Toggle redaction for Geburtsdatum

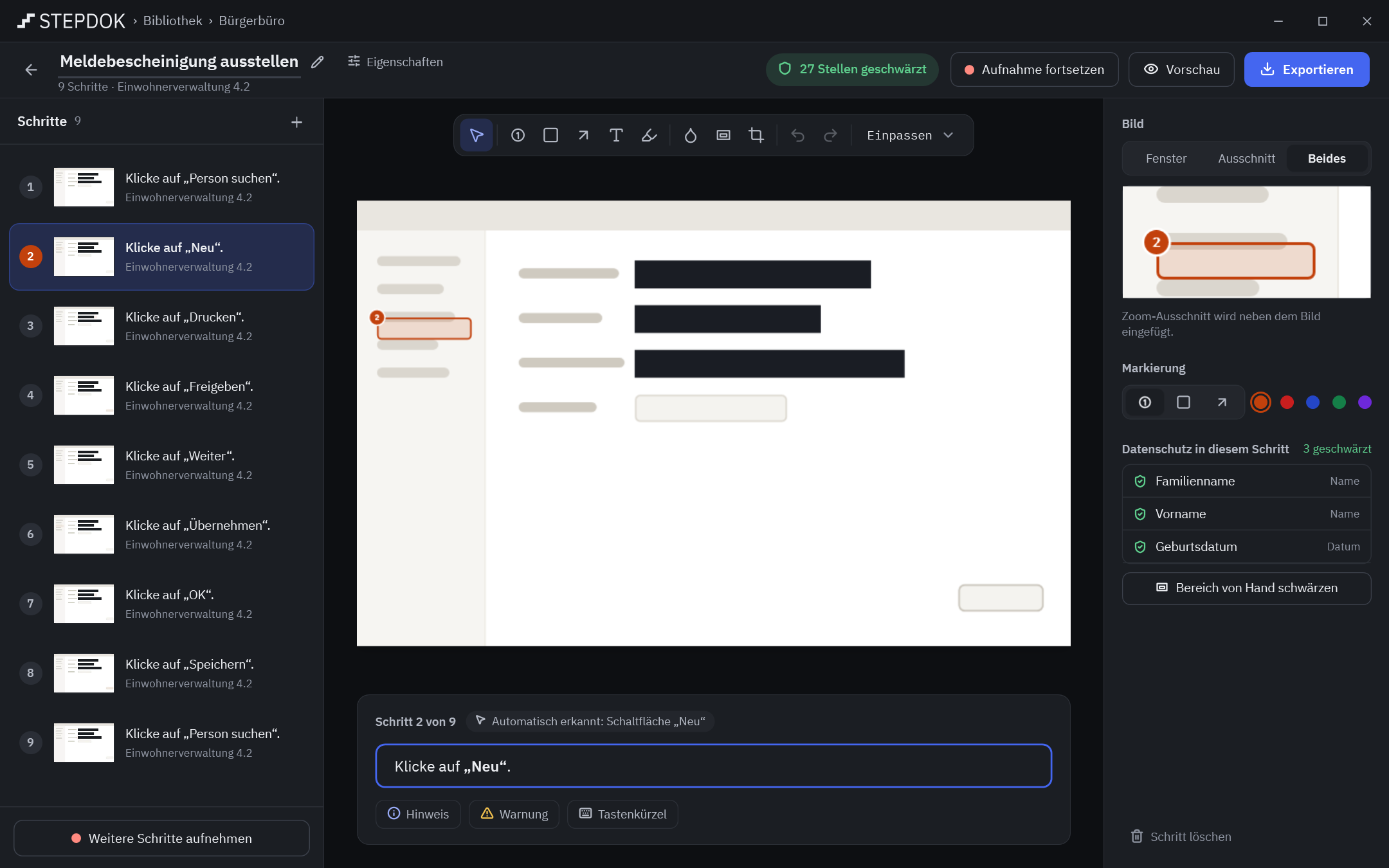click(1246, 547)
